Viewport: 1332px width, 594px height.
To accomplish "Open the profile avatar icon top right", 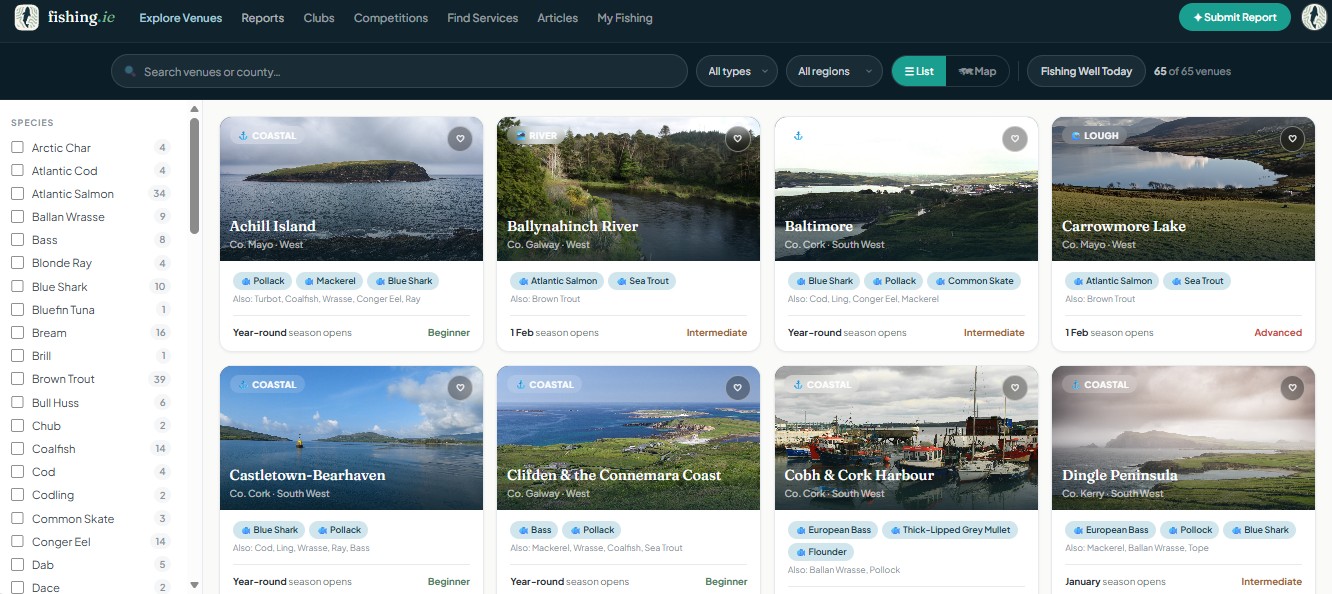I will pos(1313,17).
